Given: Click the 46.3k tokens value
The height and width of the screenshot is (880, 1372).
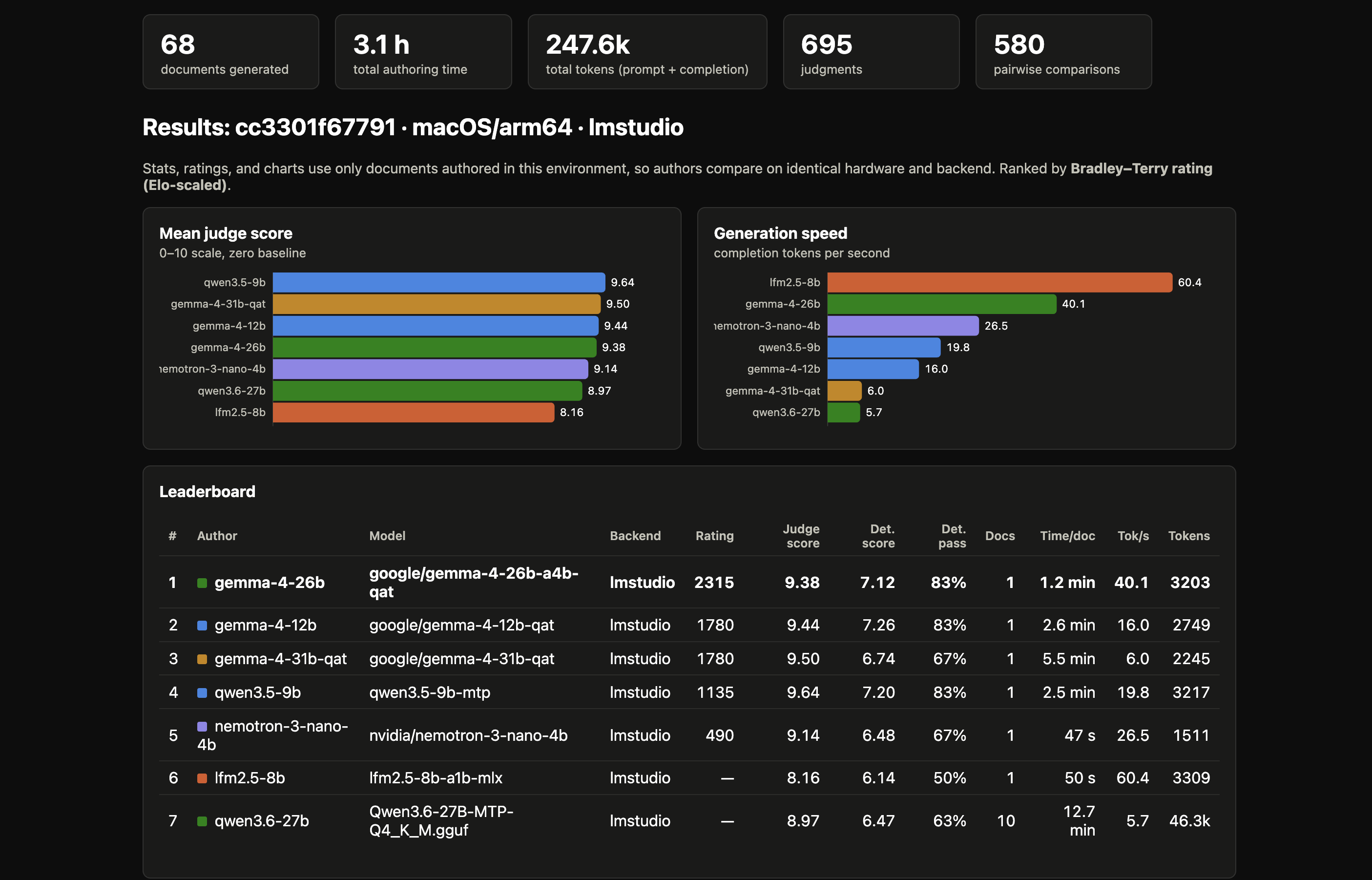Looking at the screenshot, I should click(x=1190, y=821).
